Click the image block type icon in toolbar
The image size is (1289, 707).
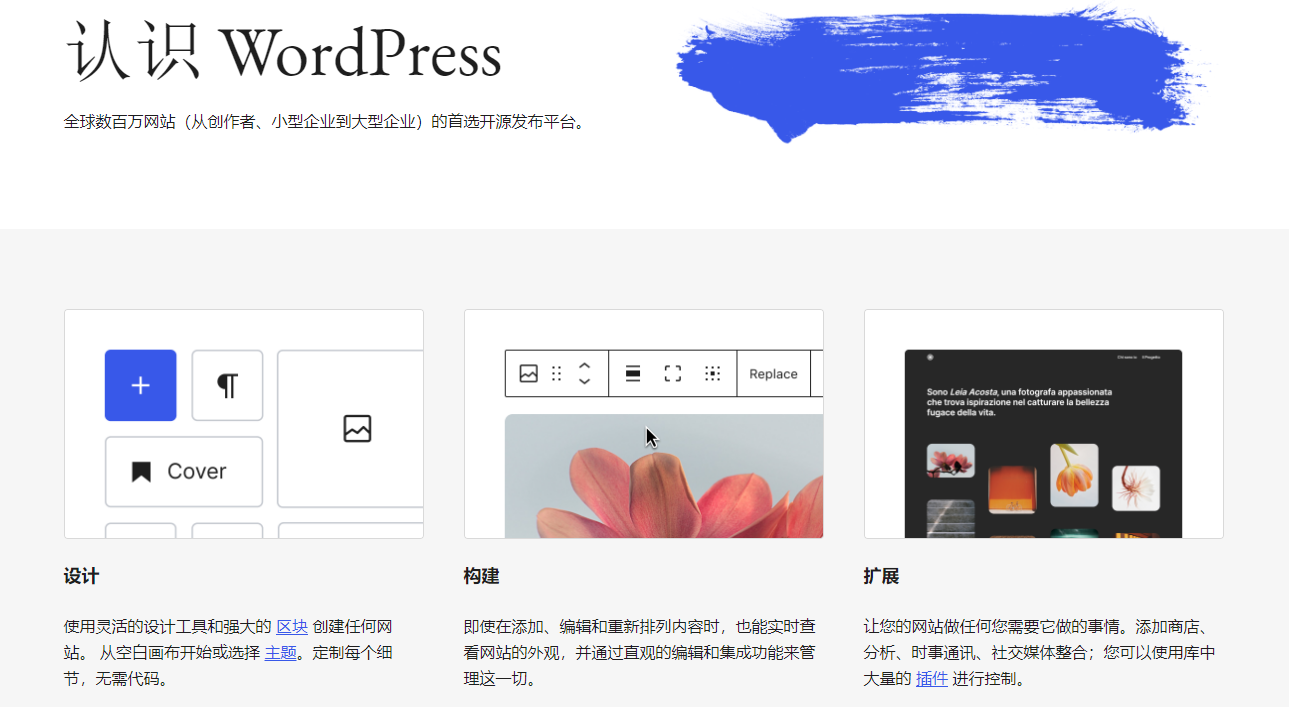pos(529,373)
